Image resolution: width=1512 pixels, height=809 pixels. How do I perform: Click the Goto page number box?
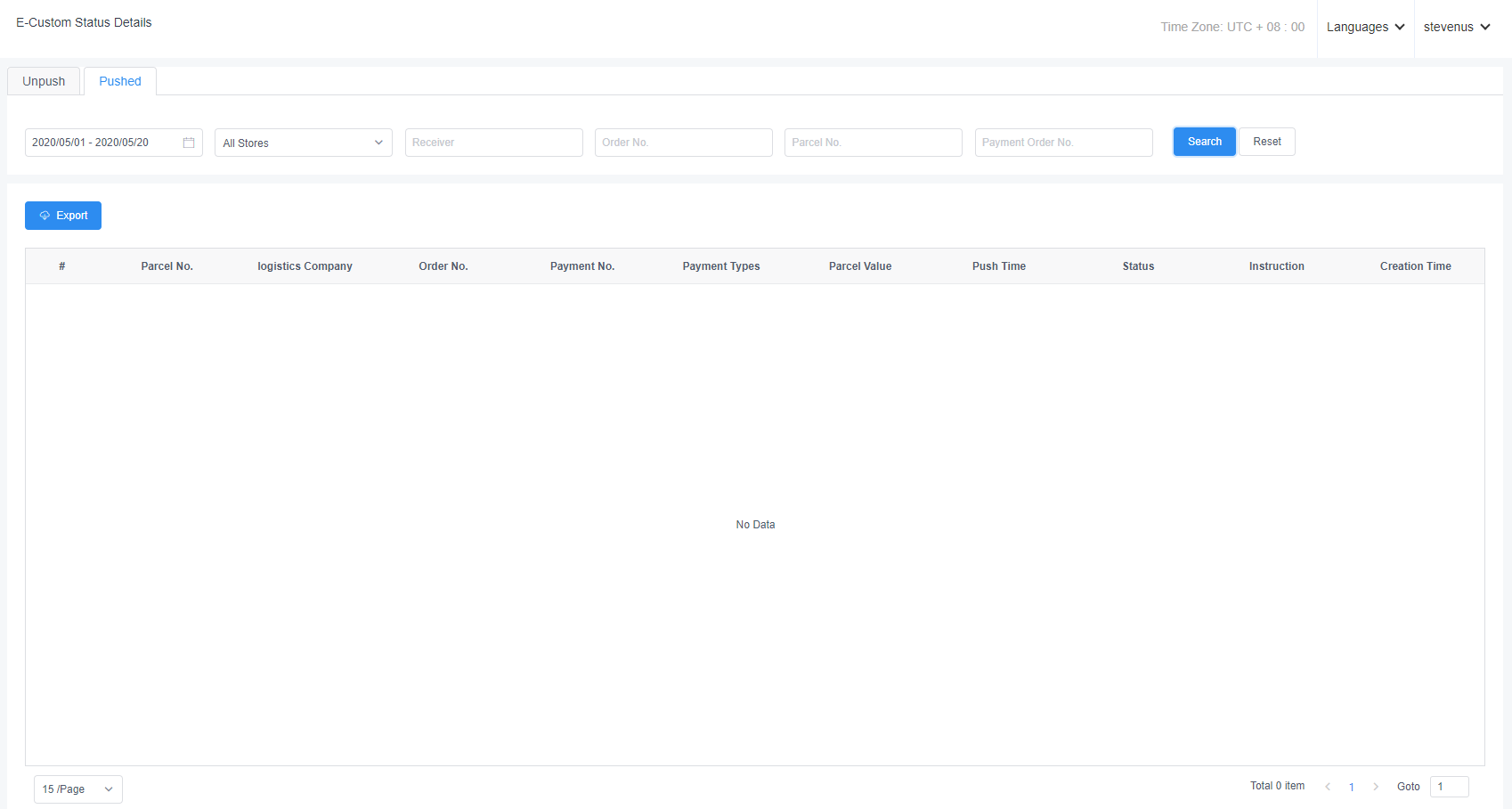pyautogui.click(x=1449, y=787)
